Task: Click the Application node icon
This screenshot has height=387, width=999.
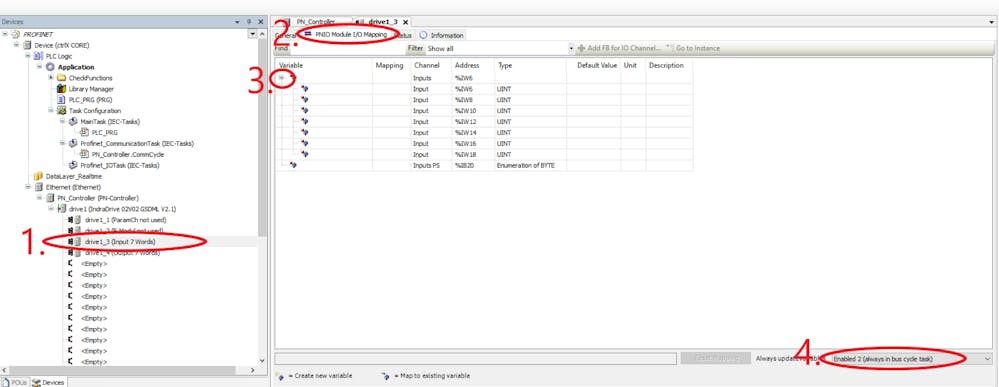Action: 50,67
